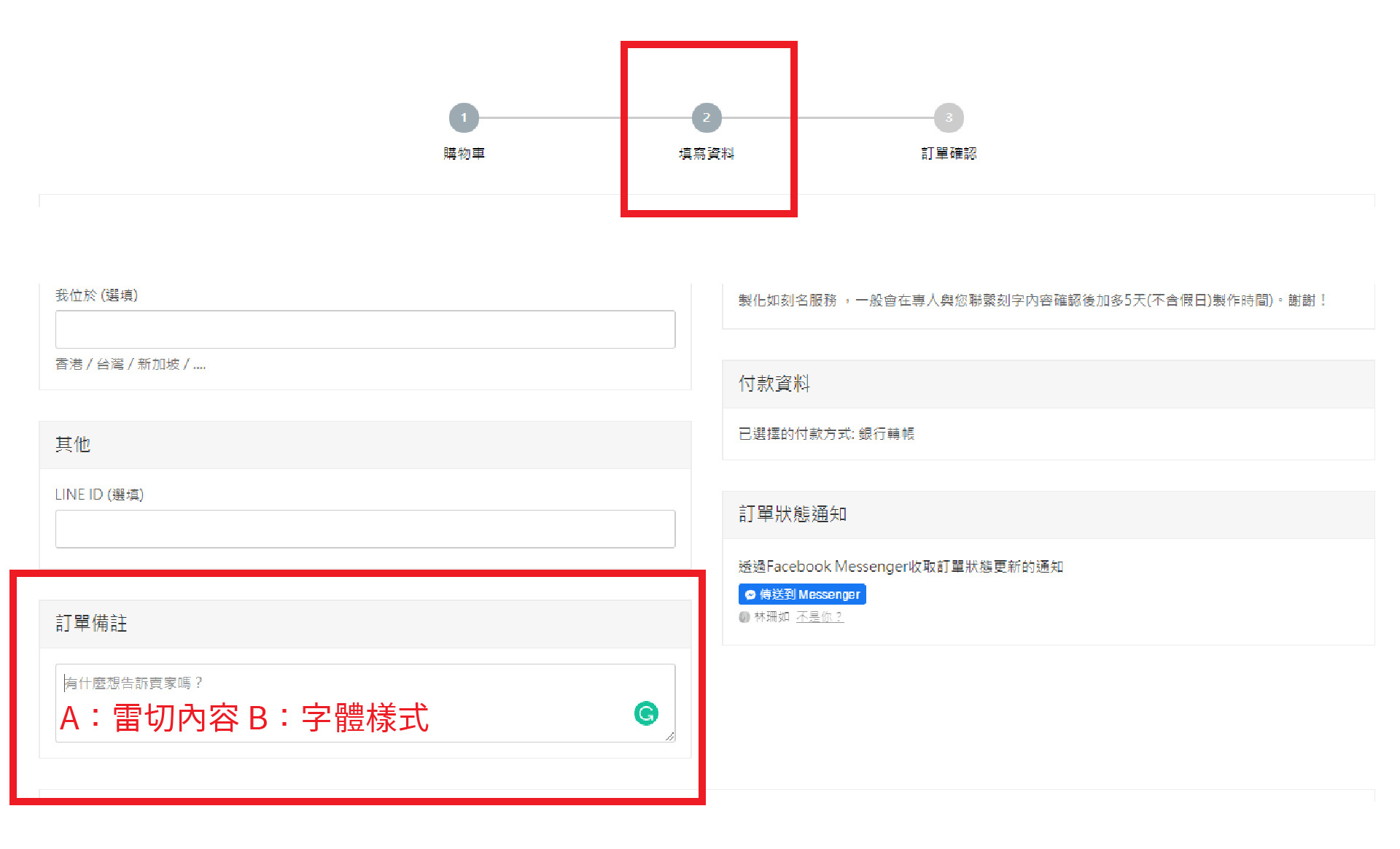
Task: Click the 訂單備註 section header
Action: pyautogui.click(x=91, y=624)
